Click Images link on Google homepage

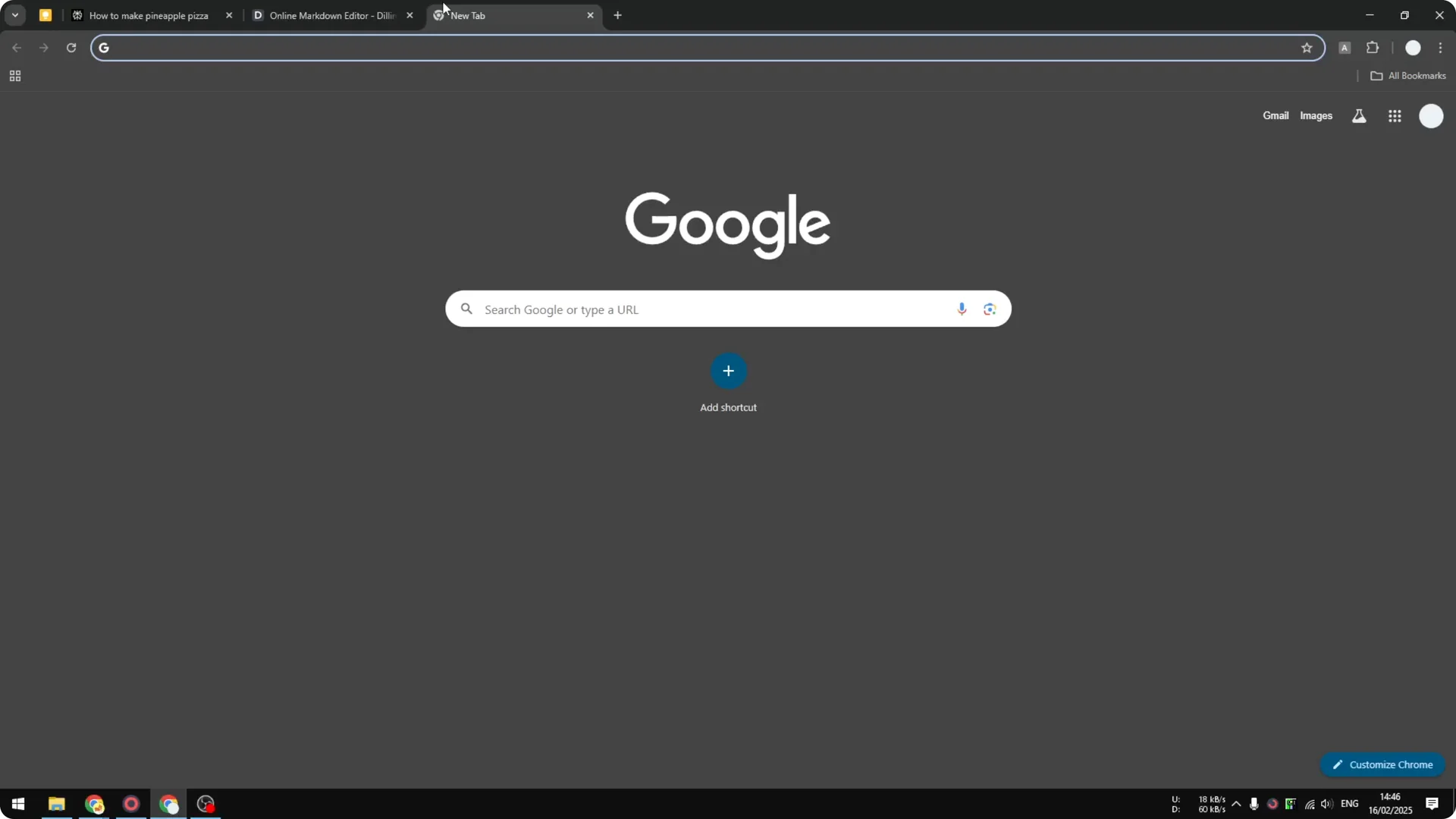click(x=1316, y=115)
